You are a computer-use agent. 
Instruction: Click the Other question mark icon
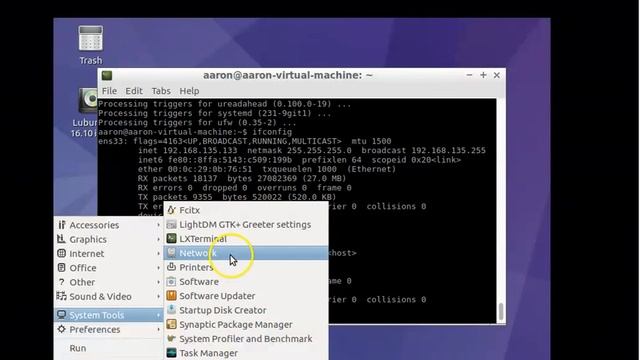pos(62,282)
